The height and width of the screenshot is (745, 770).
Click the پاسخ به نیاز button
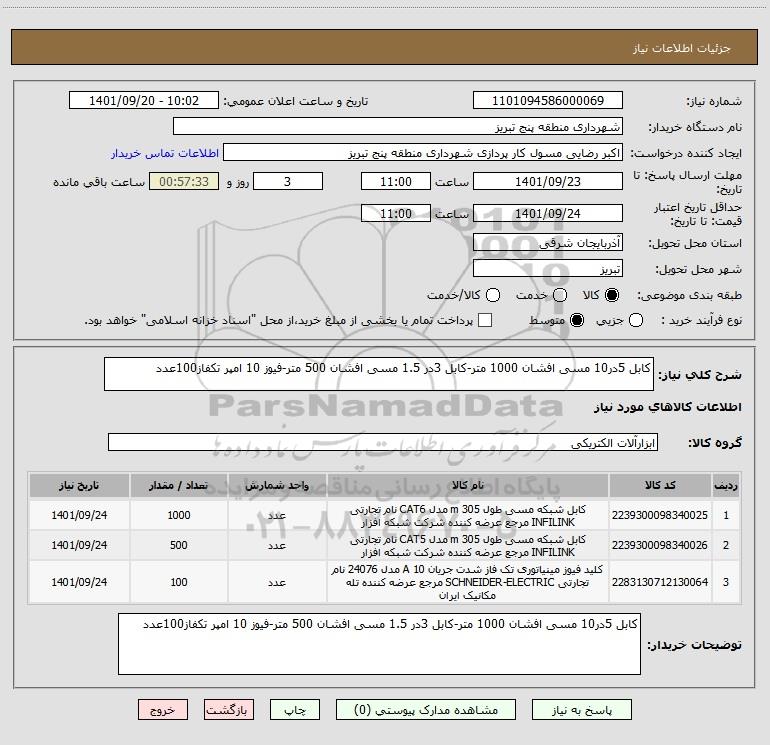(x=582, y=710)
